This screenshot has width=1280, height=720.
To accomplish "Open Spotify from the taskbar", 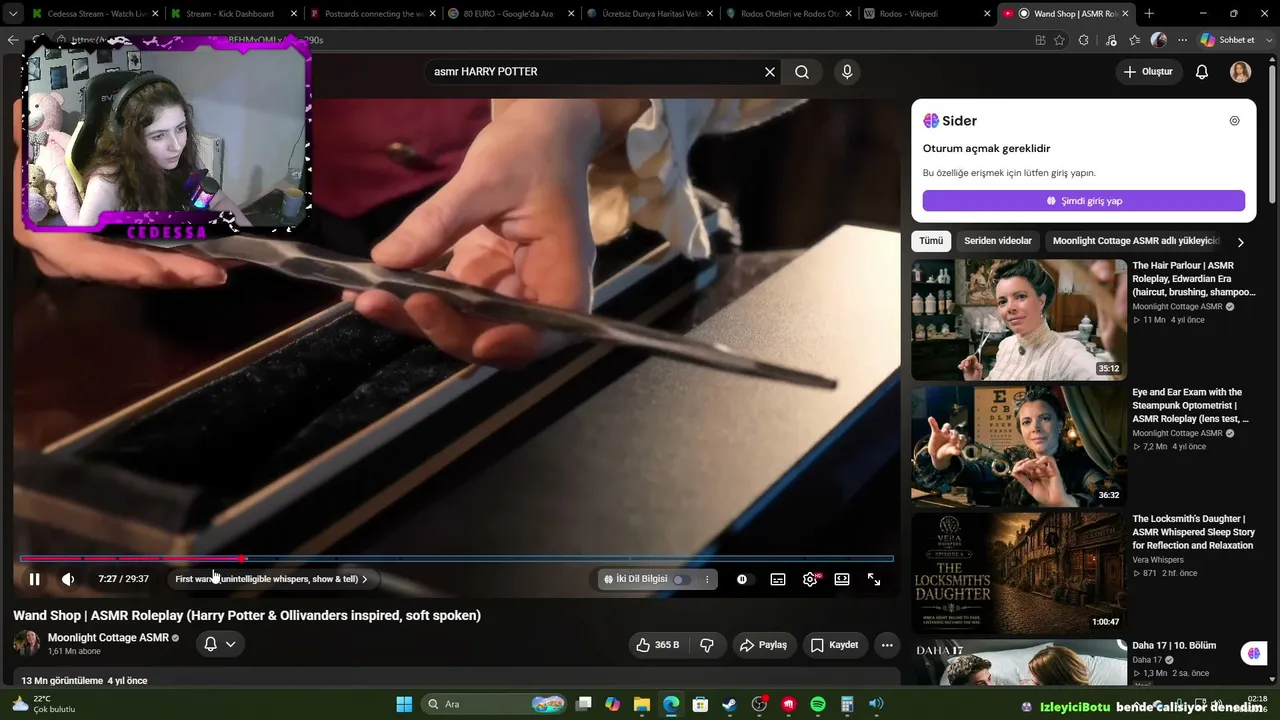I will click(x=818, y=704).
